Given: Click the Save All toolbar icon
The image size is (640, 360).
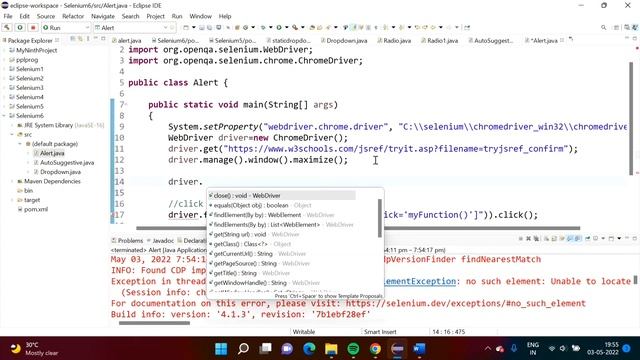Looking at the screenshot, I should (209, 28).
